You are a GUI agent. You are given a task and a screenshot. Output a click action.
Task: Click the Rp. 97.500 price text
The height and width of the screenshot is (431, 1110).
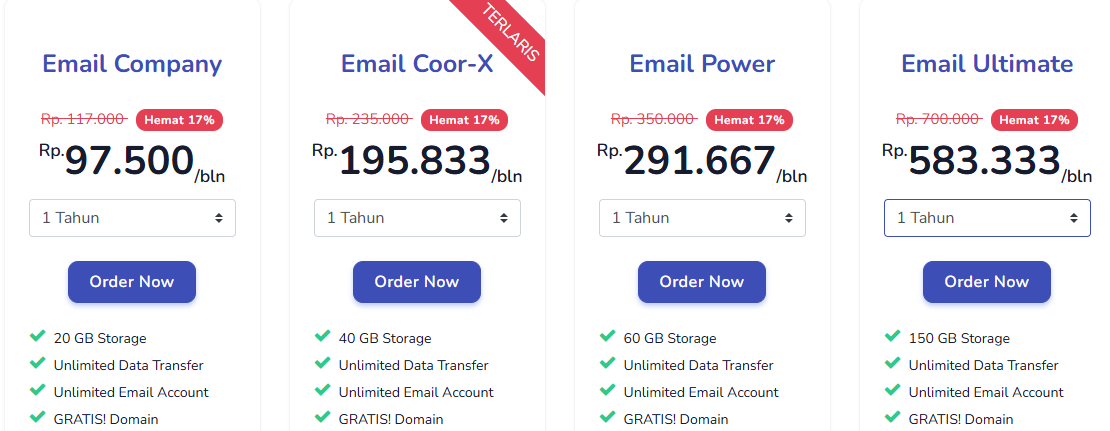[129, 162]
